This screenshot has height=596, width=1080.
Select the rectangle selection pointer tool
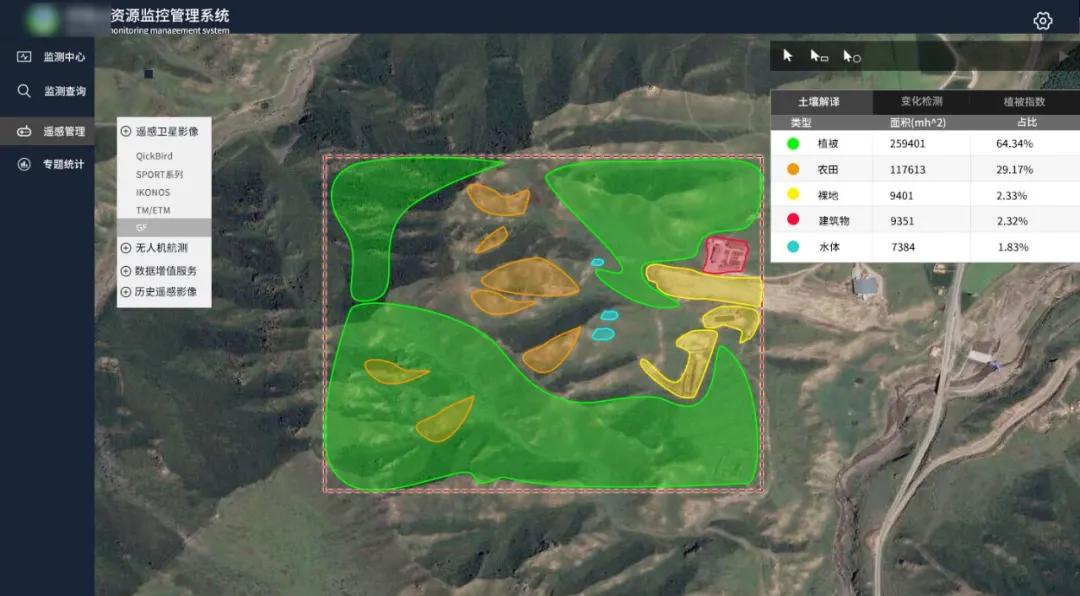[x=819, y=57]
